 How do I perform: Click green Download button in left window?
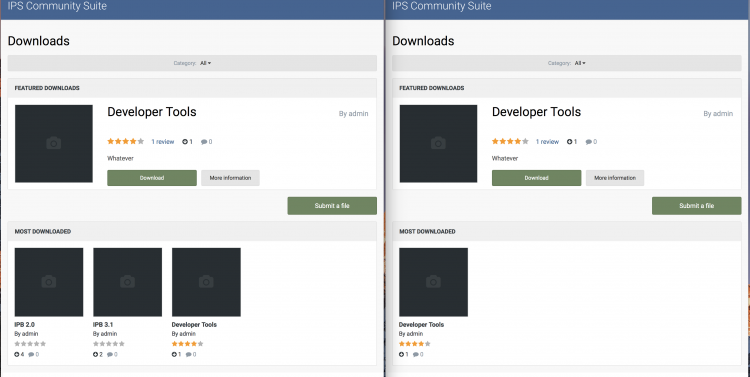[152, 178]
